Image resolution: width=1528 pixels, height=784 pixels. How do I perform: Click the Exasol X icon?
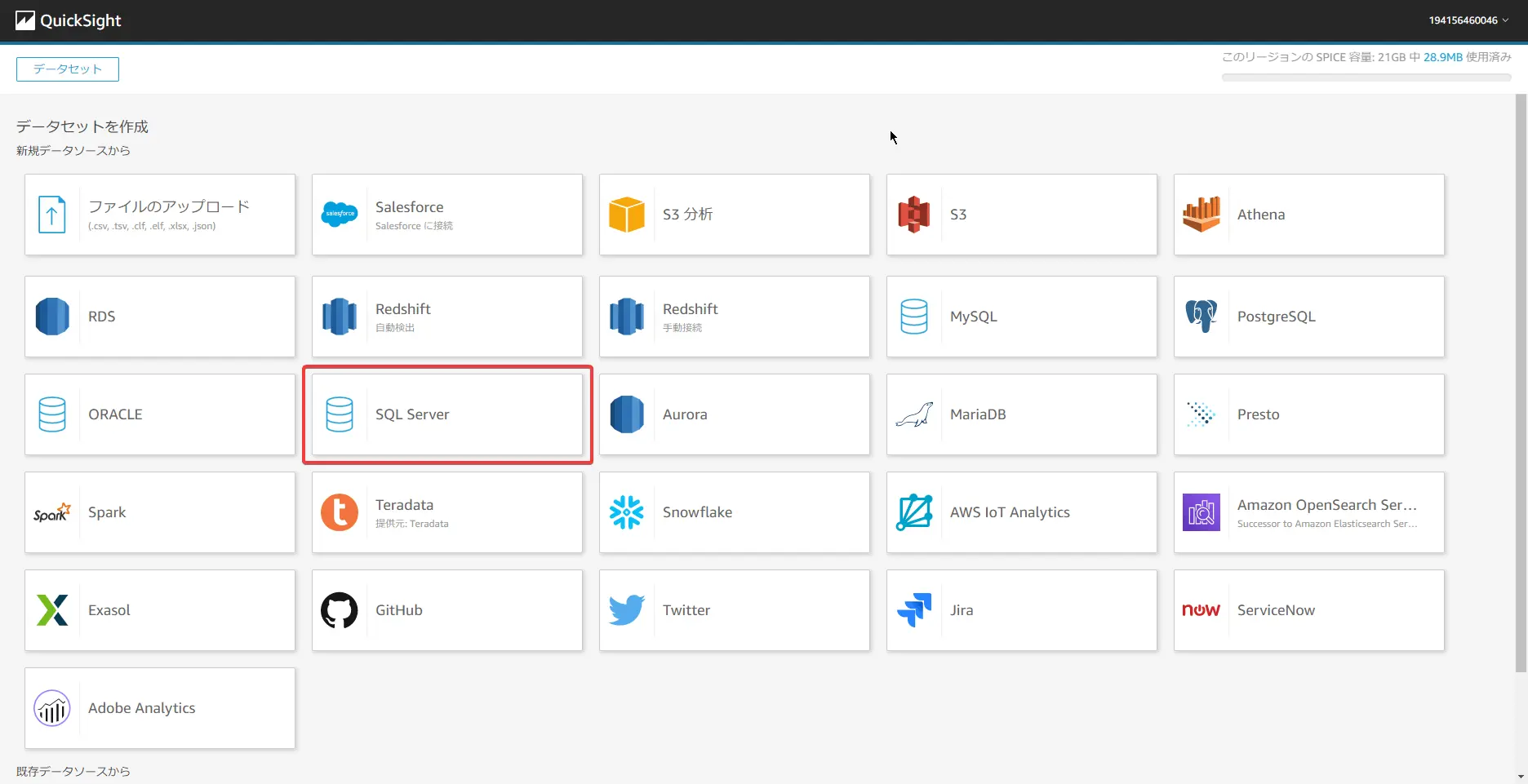pyautogui.click(x=52, y=610)
